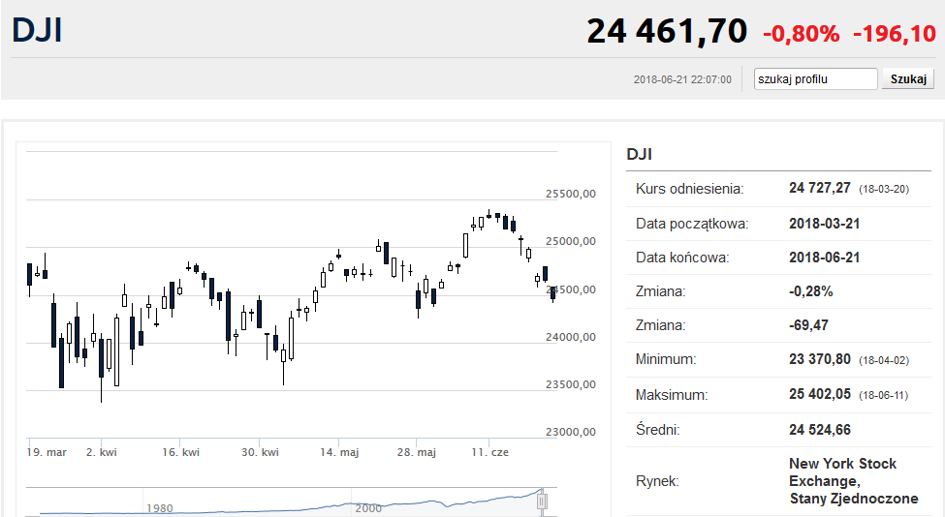Click the 2000 label in the navigator timeline
Viewport: 945px width, 517px height.
pos(368,509)
